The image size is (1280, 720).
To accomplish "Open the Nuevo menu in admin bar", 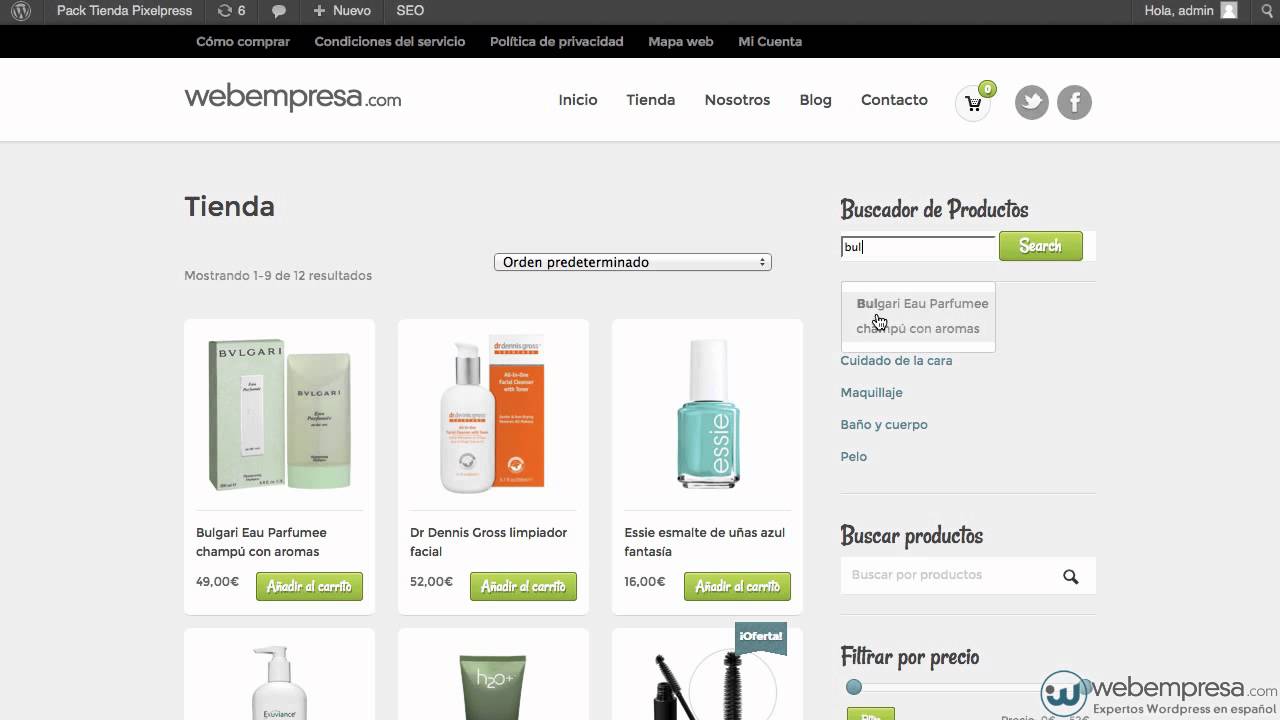I will pos(342,11).
